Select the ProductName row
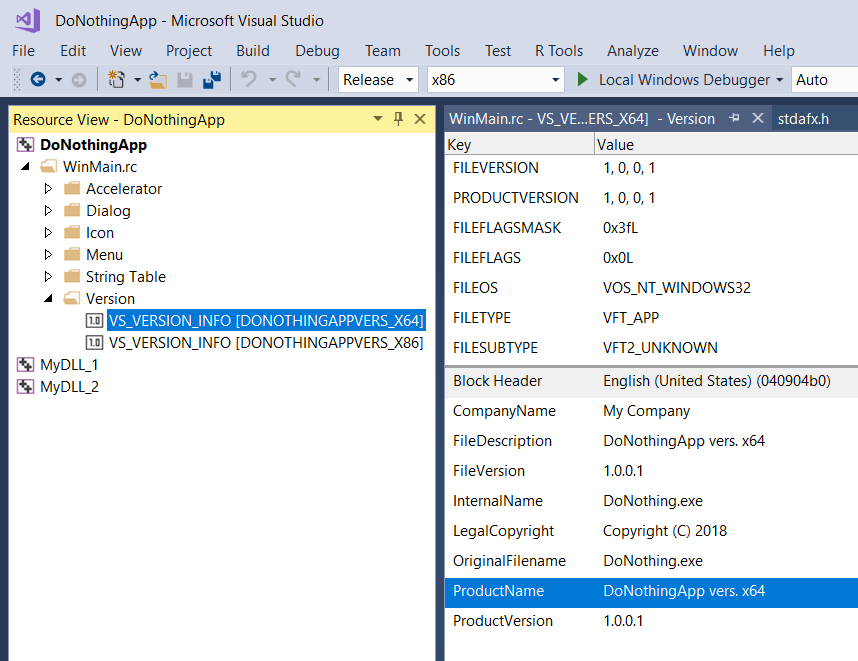 pos(651,592)
